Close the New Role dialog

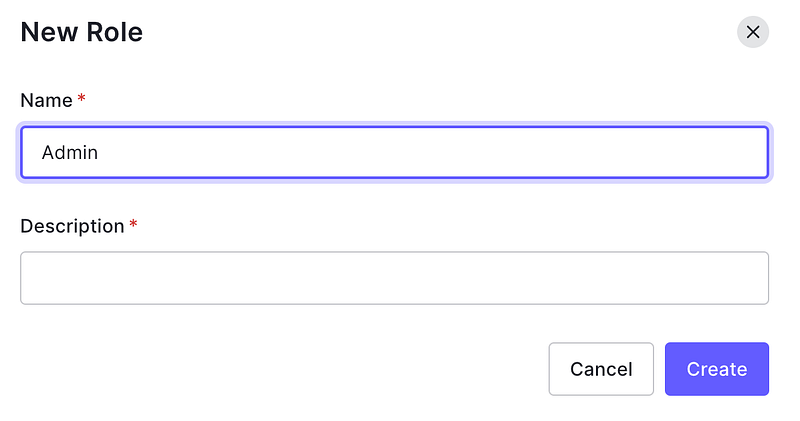click(753, 32)
